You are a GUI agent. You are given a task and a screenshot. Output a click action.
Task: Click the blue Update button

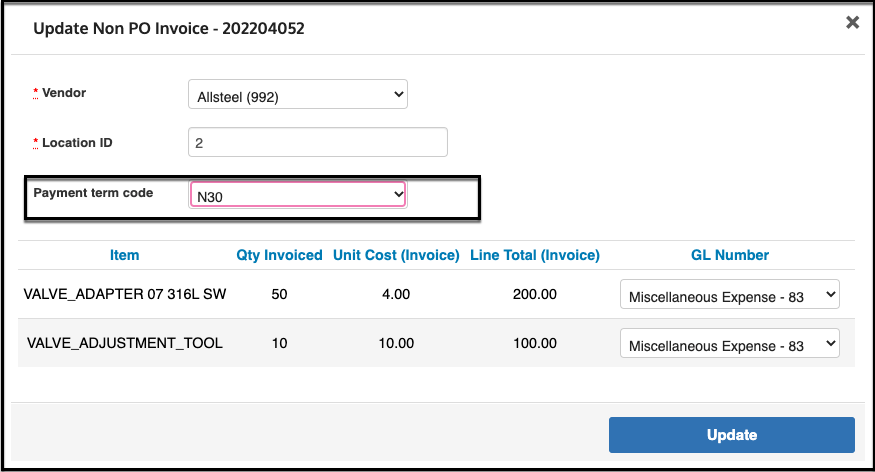coord(732,435)
